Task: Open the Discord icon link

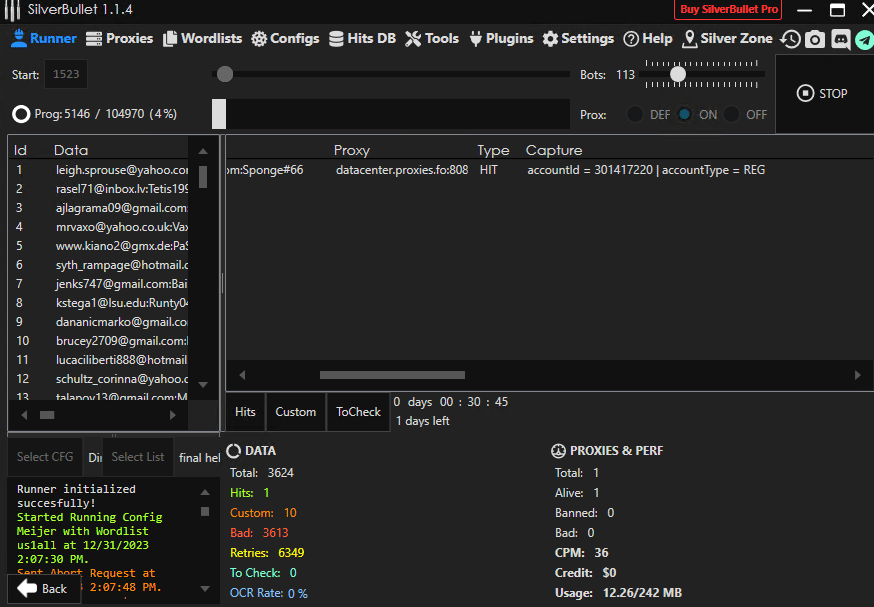Action: [x=841, y=39]
